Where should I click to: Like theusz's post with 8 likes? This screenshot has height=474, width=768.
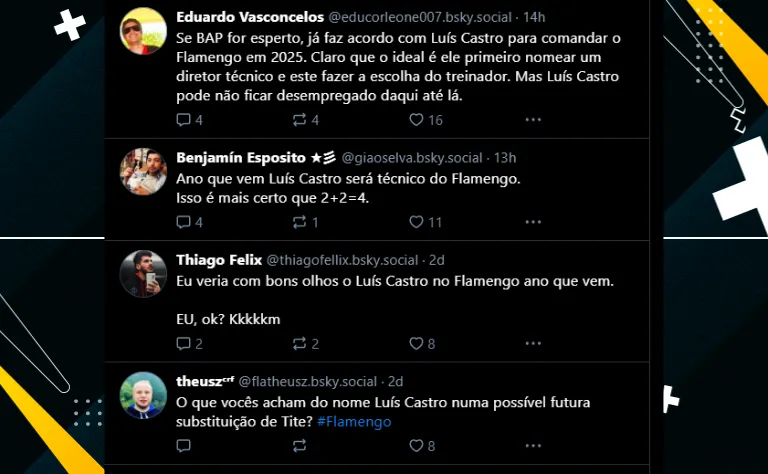tap(416, 446)
